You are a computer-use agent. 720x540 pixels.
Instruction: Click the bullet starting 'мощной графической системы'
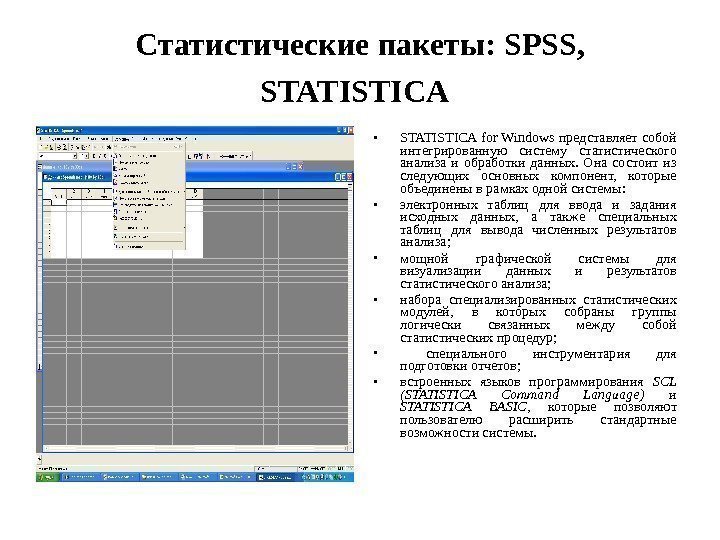(x=538, y=271)
